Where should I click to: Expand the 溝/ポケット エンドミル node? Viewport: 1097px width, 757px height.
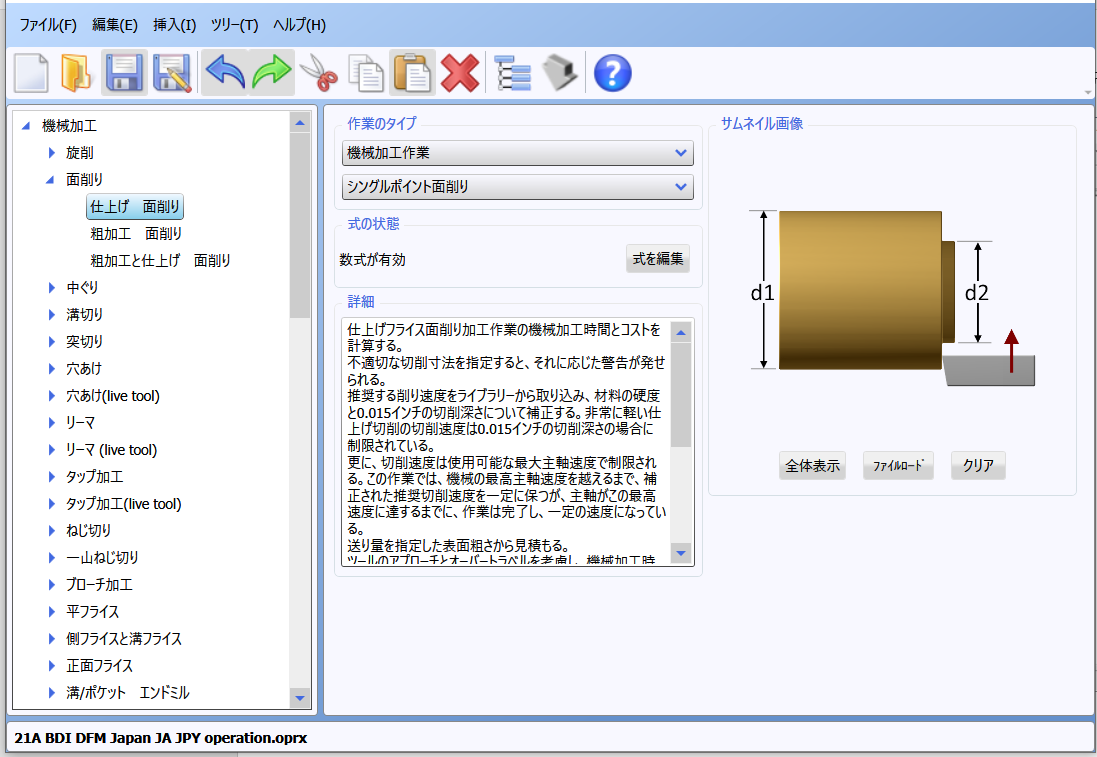pyautogui.click(x=51, y=693)
